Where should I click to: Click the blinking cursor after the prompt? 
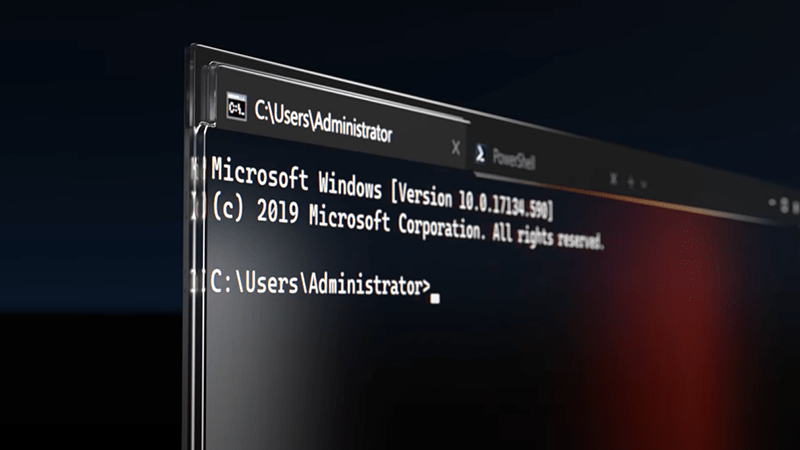click(x=435, y=298)
